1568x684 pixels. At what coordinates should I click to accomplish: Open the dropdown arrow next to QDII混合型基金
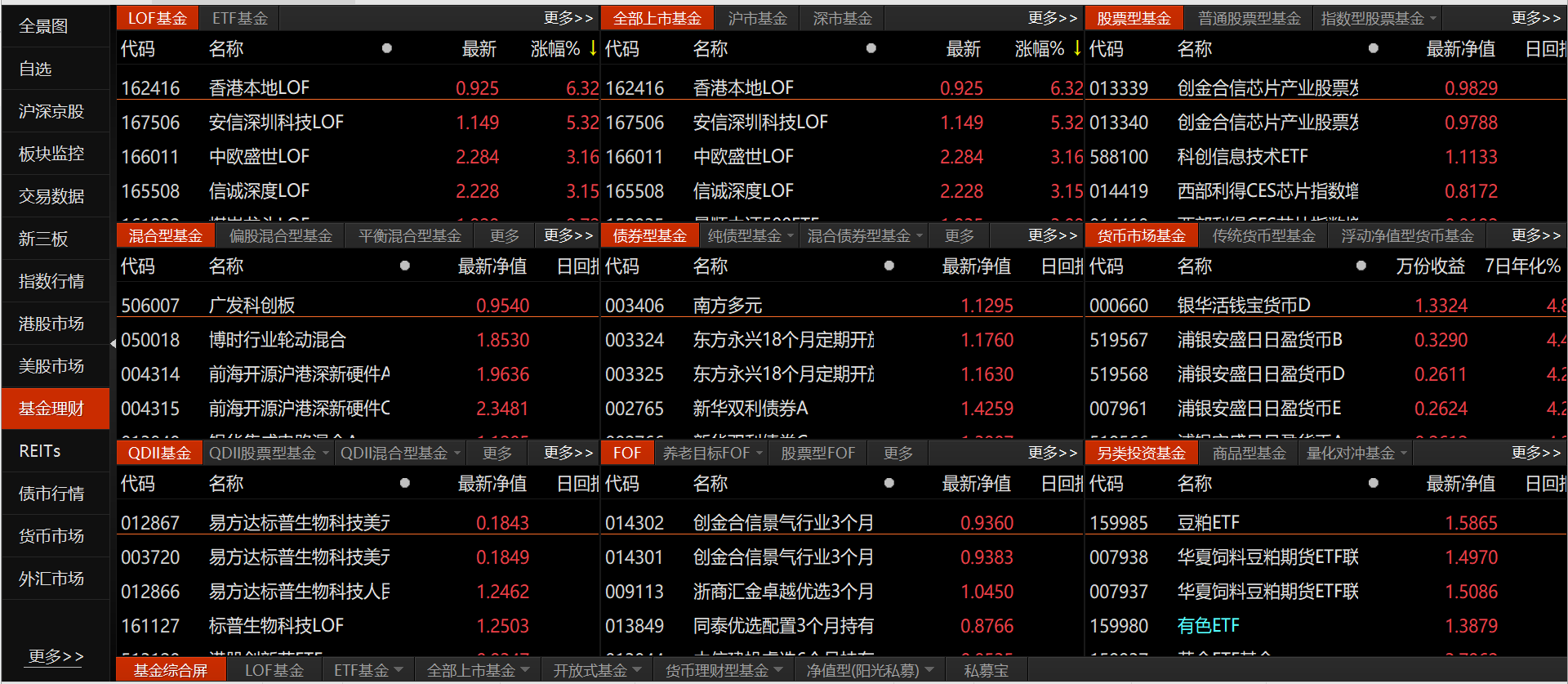[x=457, y=454]
